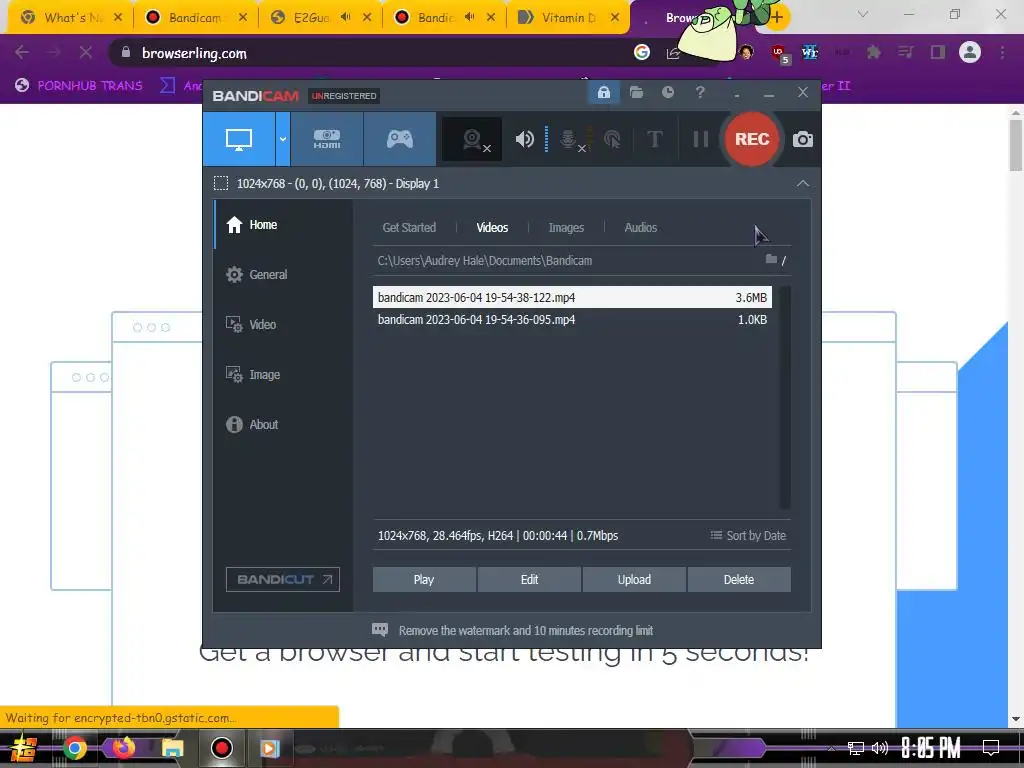Open General settings in sidebar
Viewport: 1024px width, 768px height.
pyautogui.click(x=283, y=274)
